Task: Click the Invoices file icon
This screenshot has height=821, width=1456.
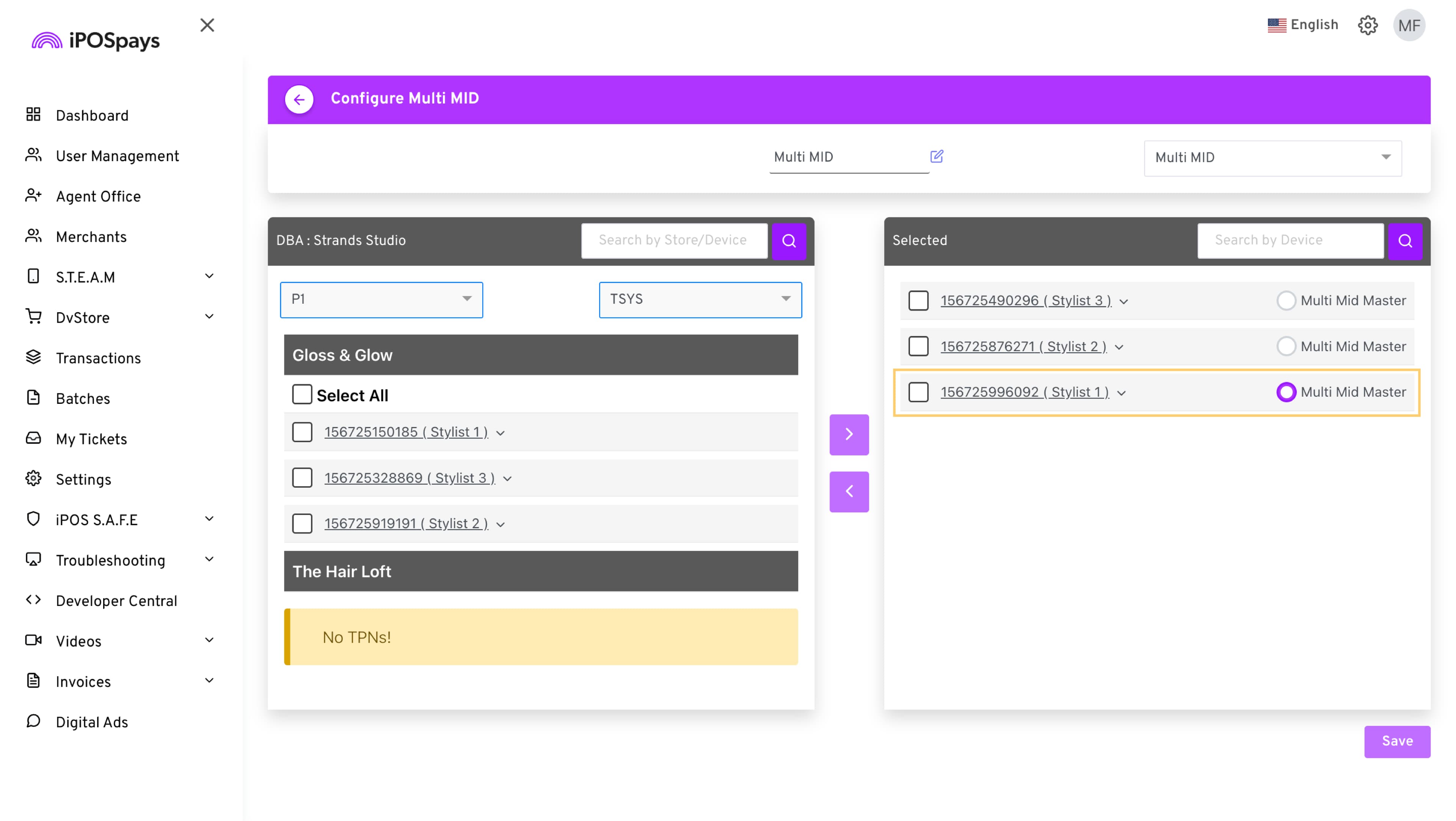Action: (33, 681)
